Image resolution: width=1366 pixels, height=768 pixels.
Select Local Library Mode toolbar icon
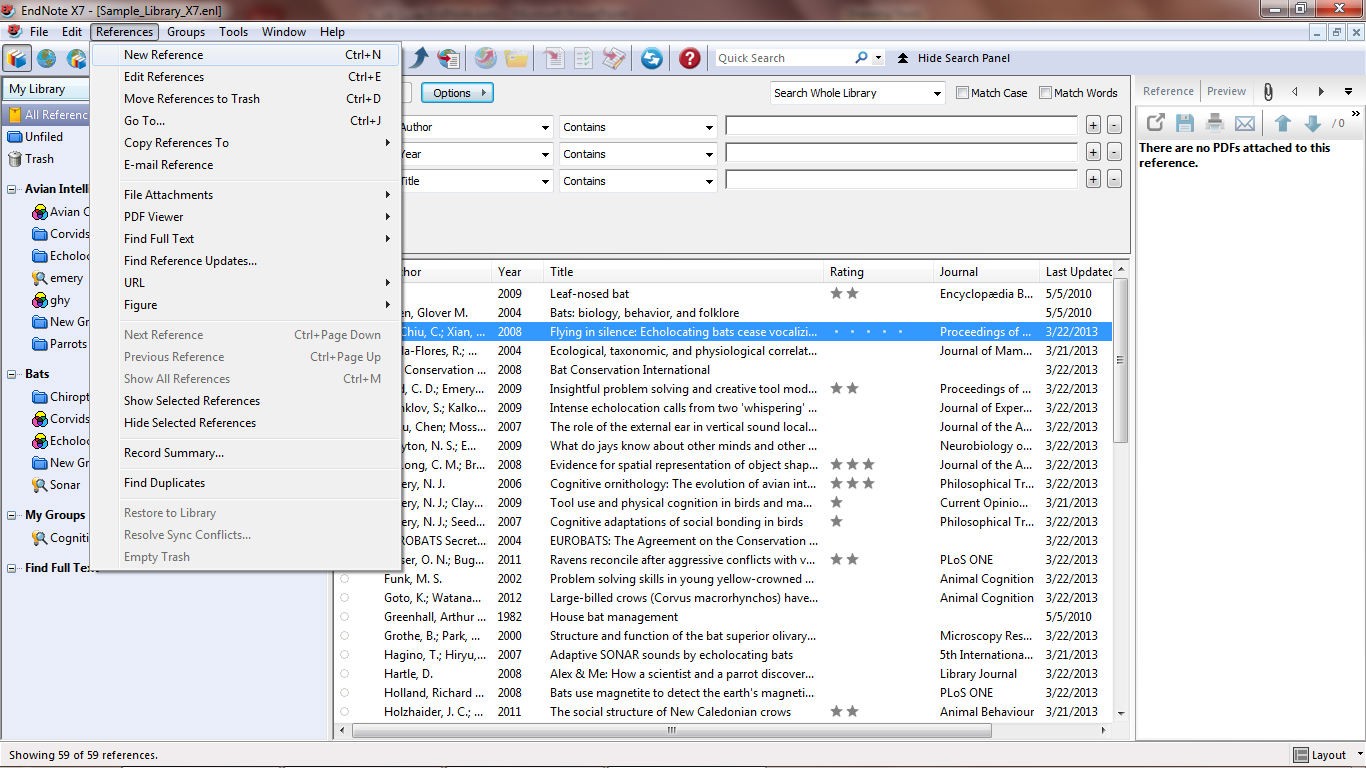pyautogui.click(x=17, y=58)
